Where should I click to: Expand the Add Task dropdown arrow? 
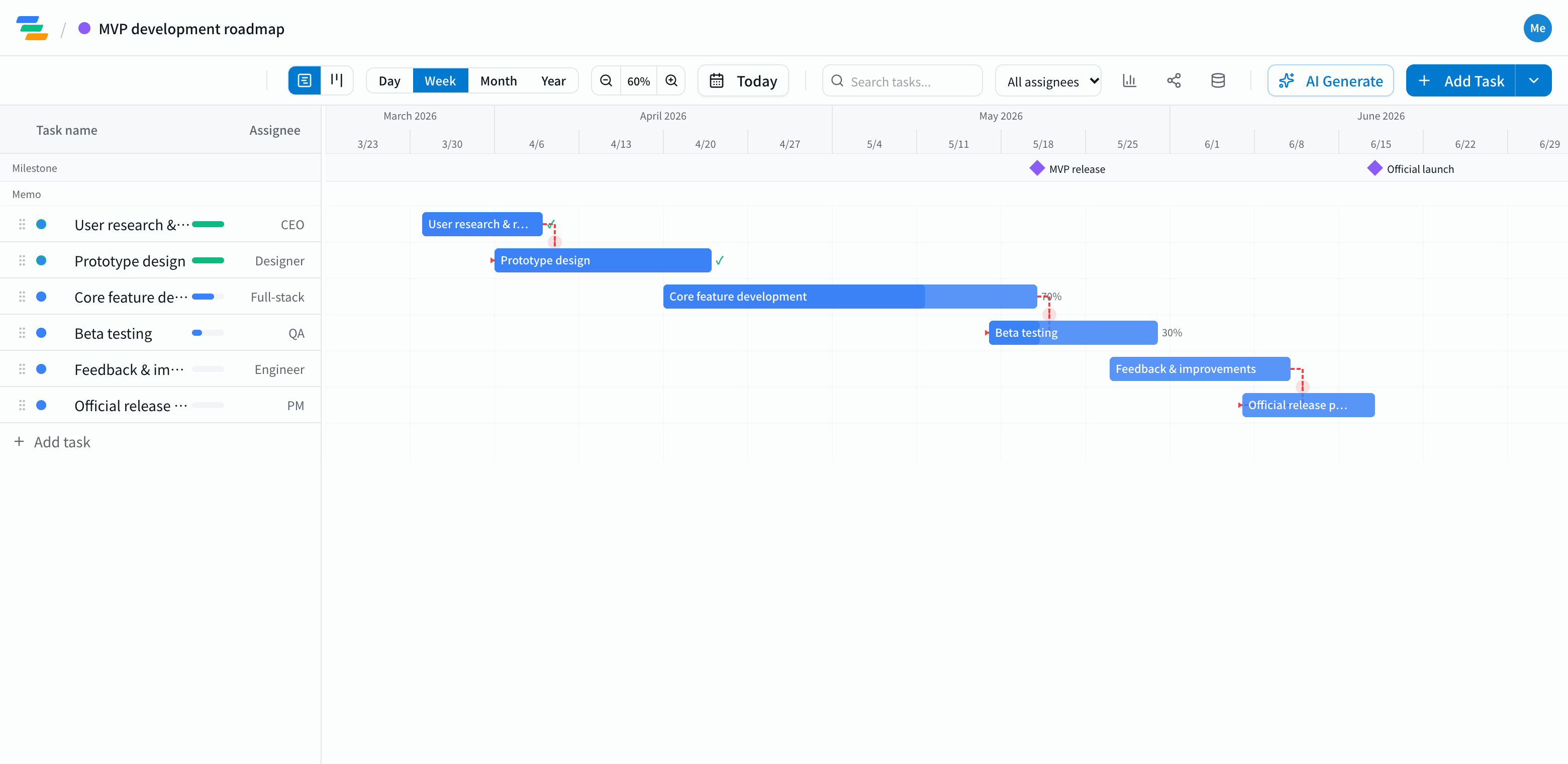point(1534,81)
